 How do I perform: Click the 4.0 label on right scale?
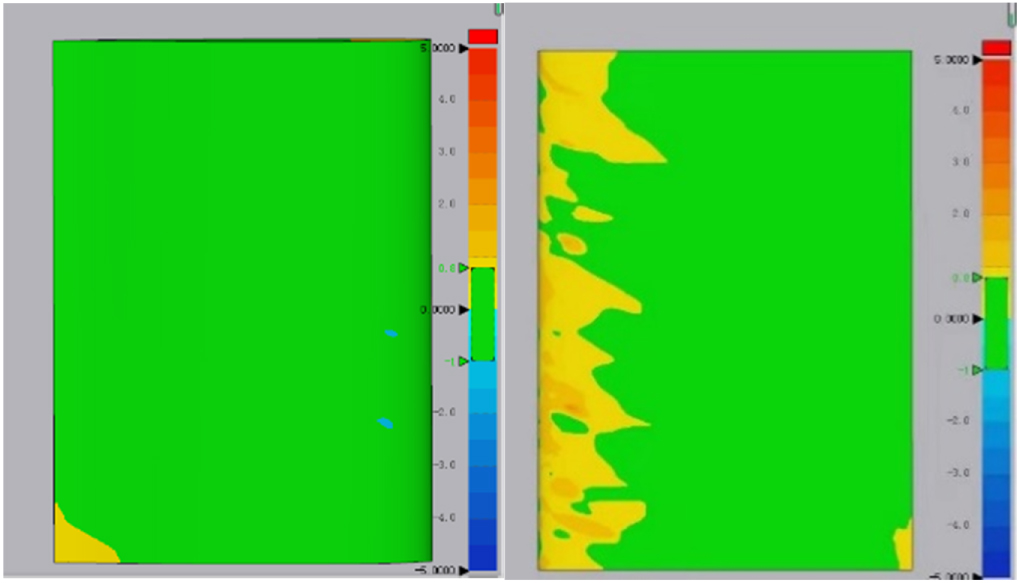coord(961,111)
